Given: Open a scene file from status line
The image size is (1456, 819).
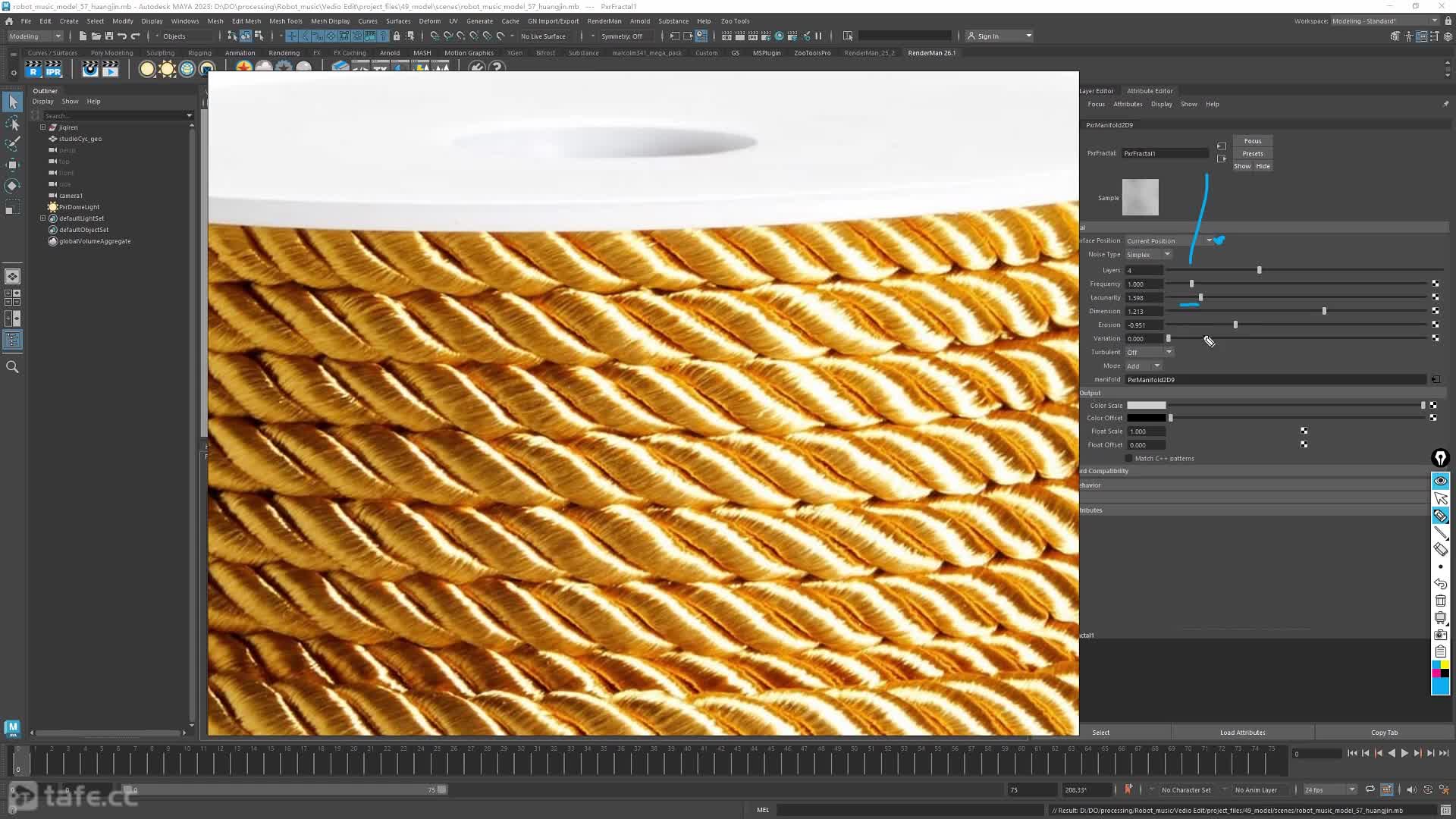Looking at the screenshot, I should (x=96, y=36).
